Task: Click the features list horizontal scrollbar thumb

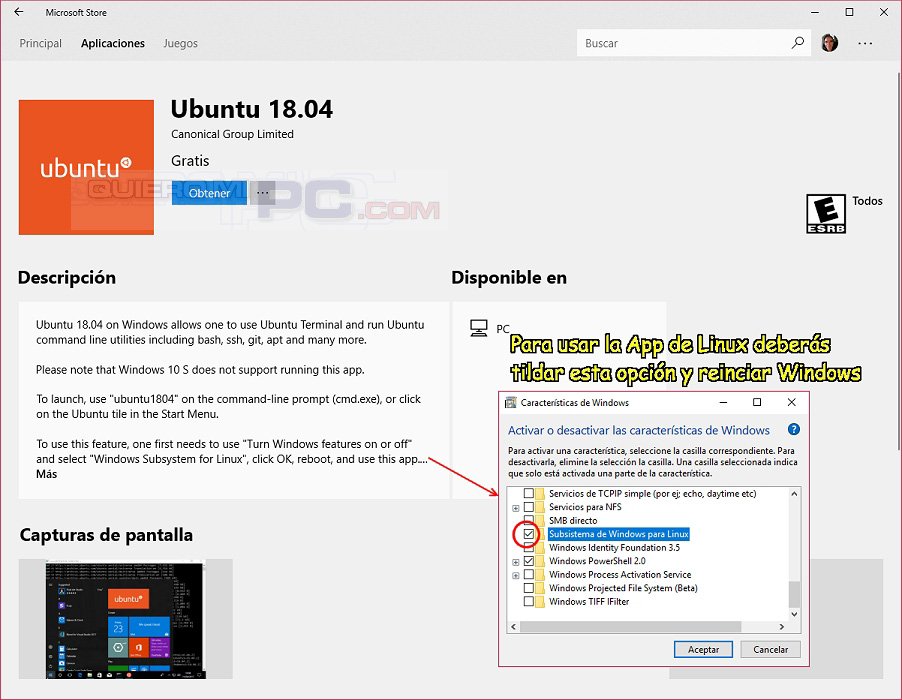Action: point(630,626)
